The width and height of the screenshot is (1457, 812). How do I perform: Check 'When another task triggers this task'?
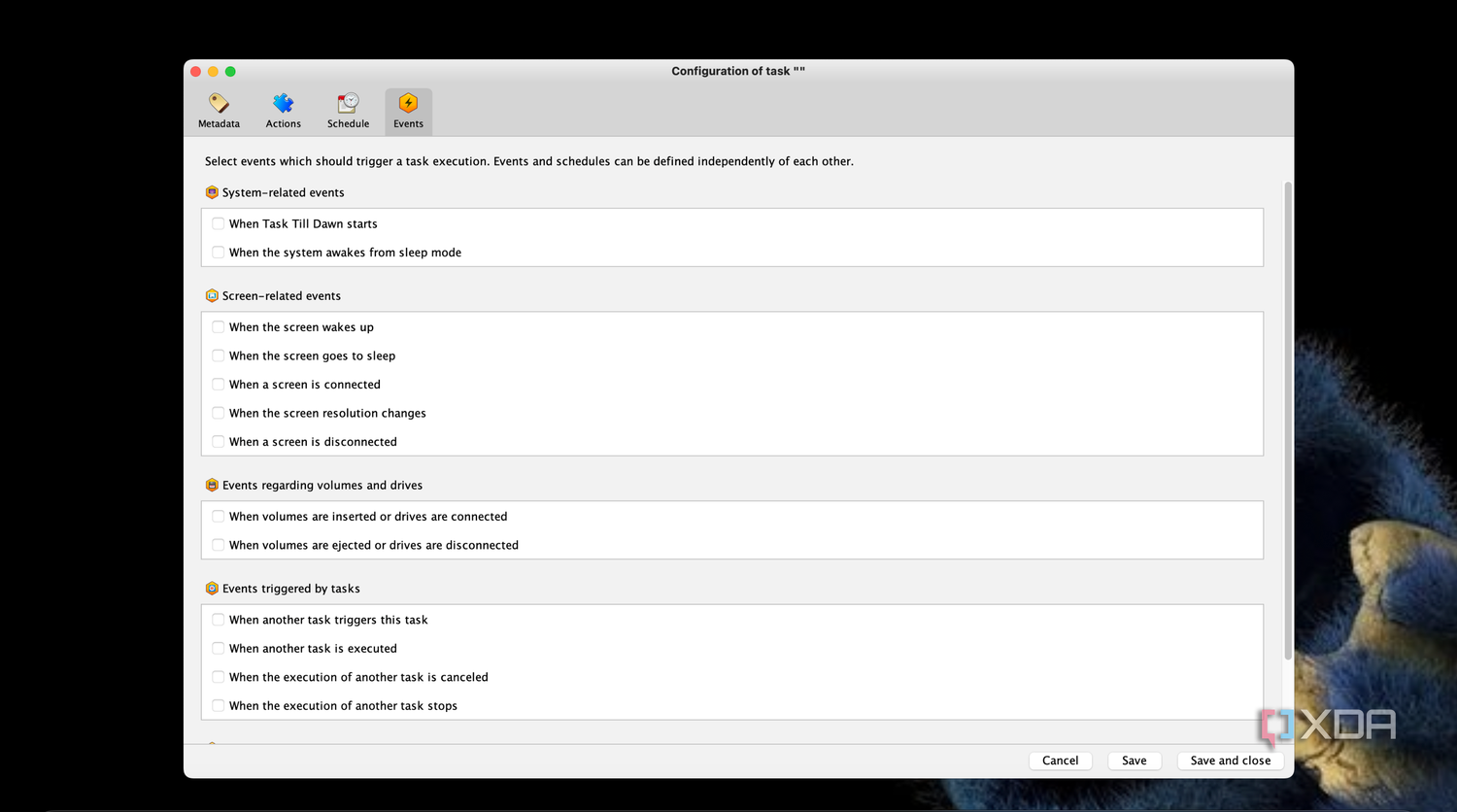point(219,620)
